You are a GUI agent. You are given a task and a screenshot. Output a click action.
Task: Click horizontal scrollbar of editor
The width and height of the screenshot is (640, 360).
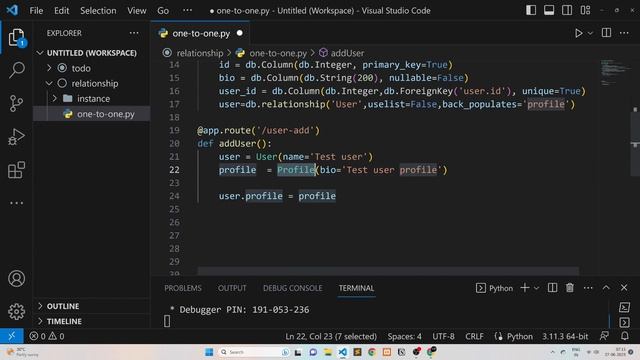point(388,271)
